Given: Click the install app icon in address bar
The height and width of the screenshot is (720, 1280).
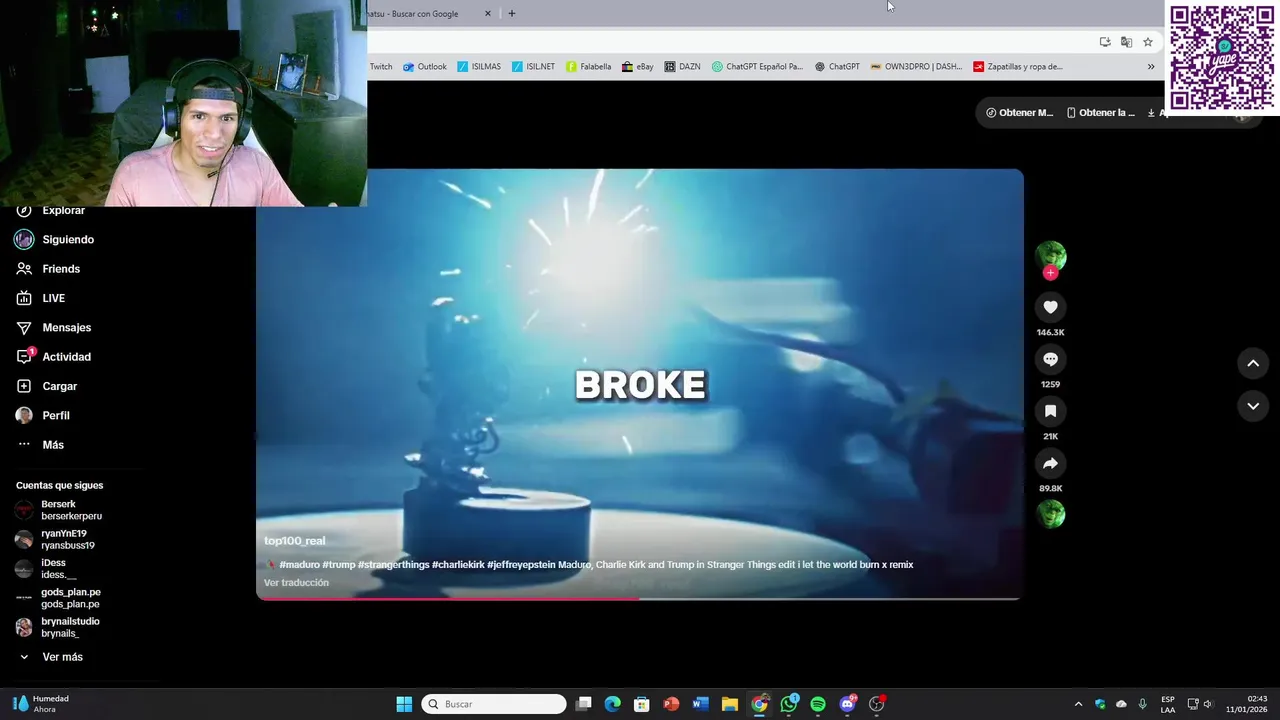Looking at the screenshot, I should (x=1105, y=42).
